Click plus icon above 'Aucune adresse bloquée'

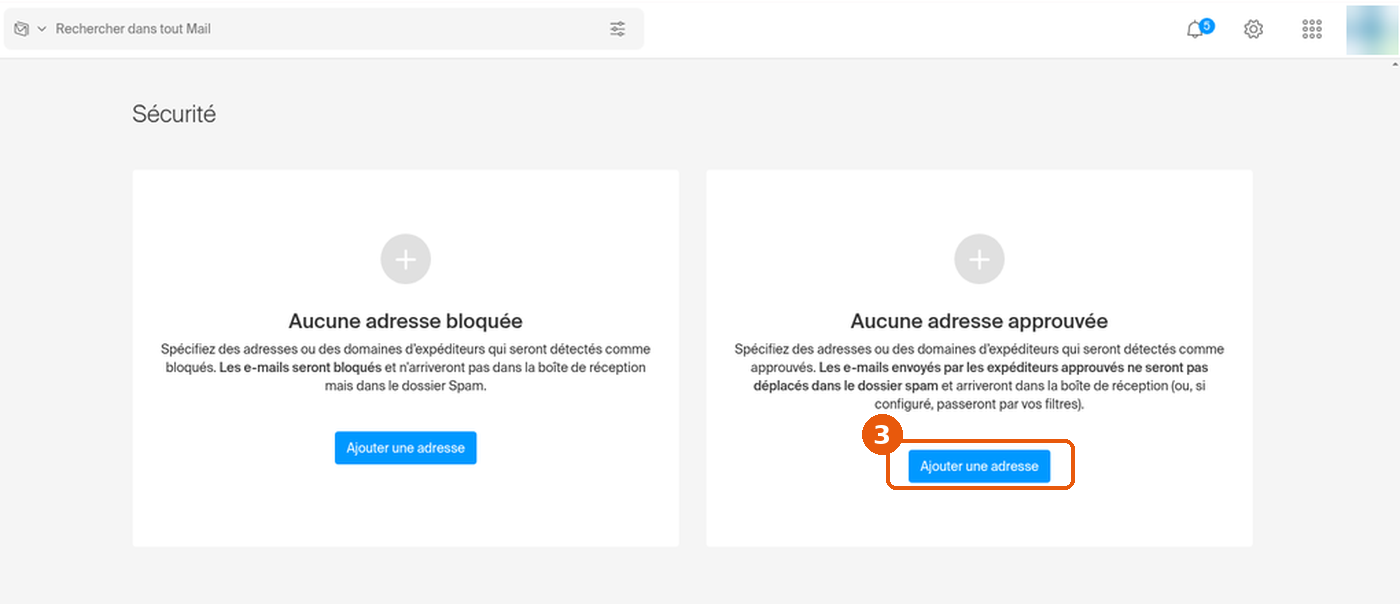click(406, 260)
